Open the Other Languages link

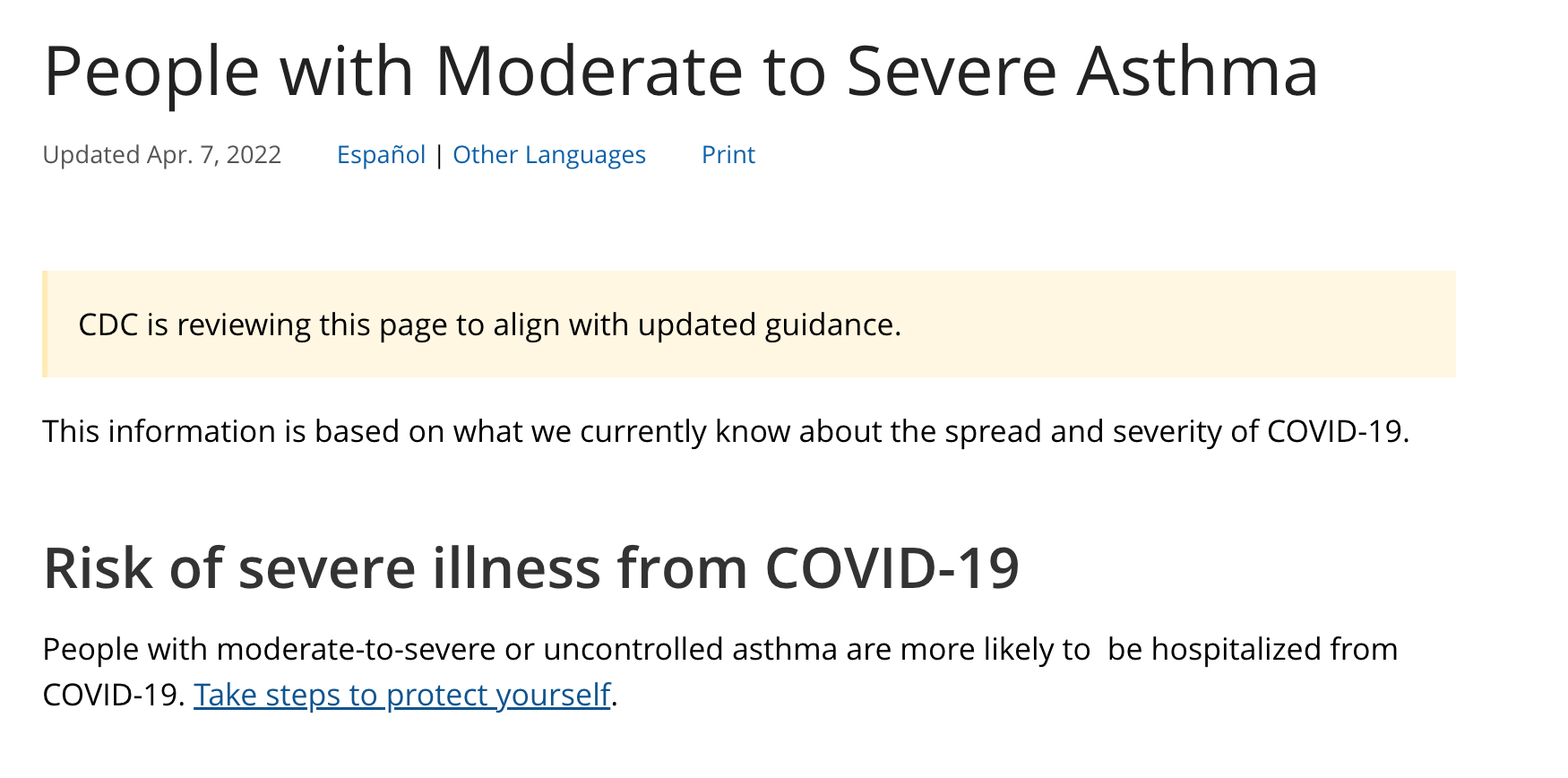549,155
